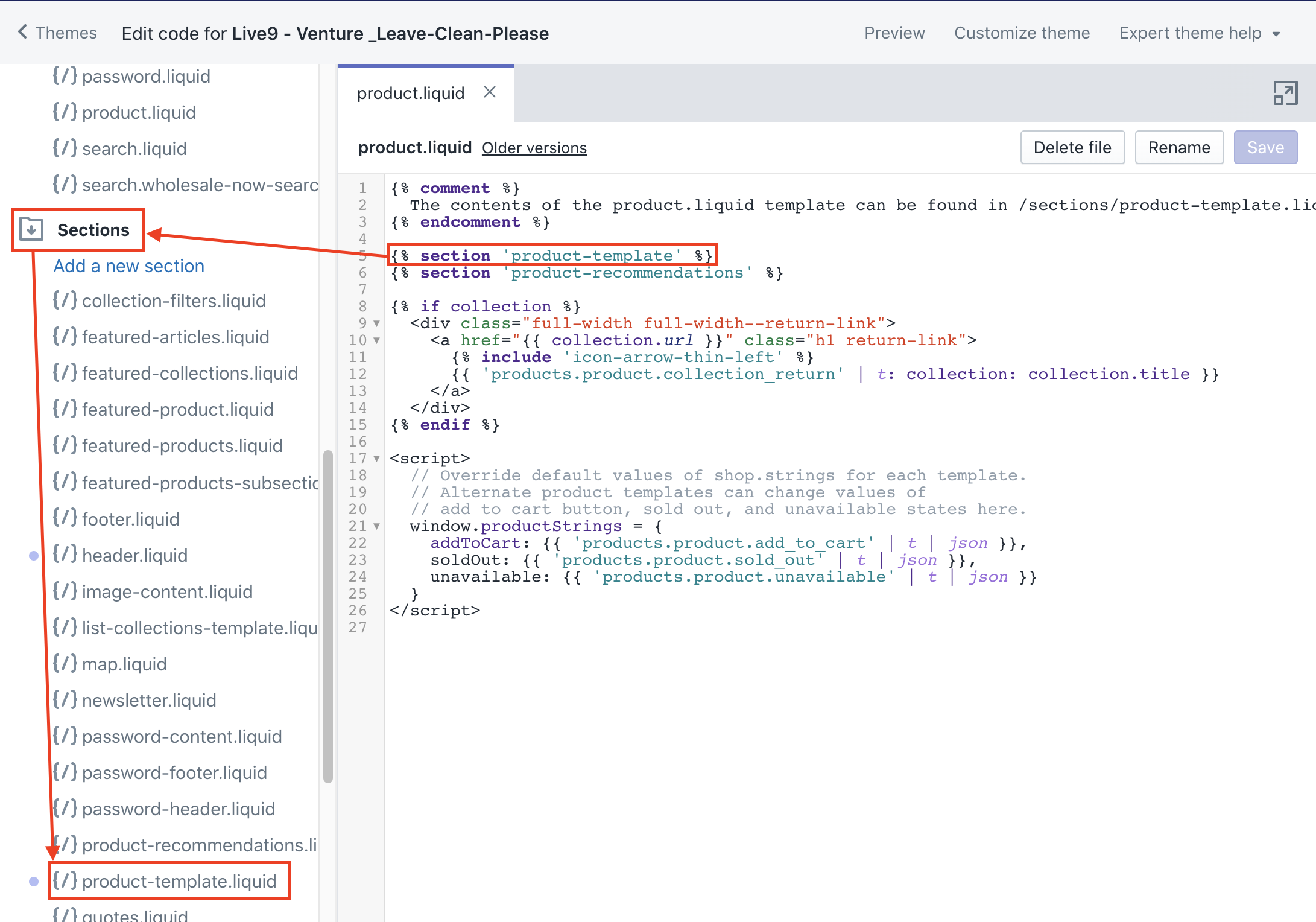This screenshot has width=1316, height=922.
Task: Open Customize theme
Action: coord(1022,33)
